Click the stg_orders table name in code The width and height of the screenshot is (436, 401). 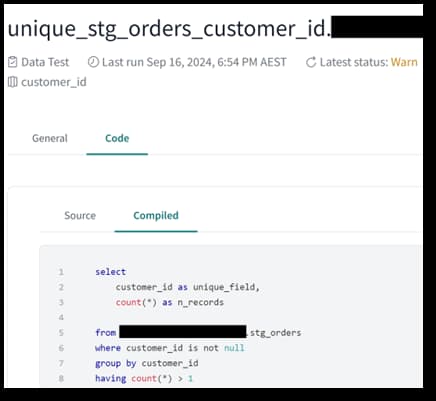tap(276, 333)
